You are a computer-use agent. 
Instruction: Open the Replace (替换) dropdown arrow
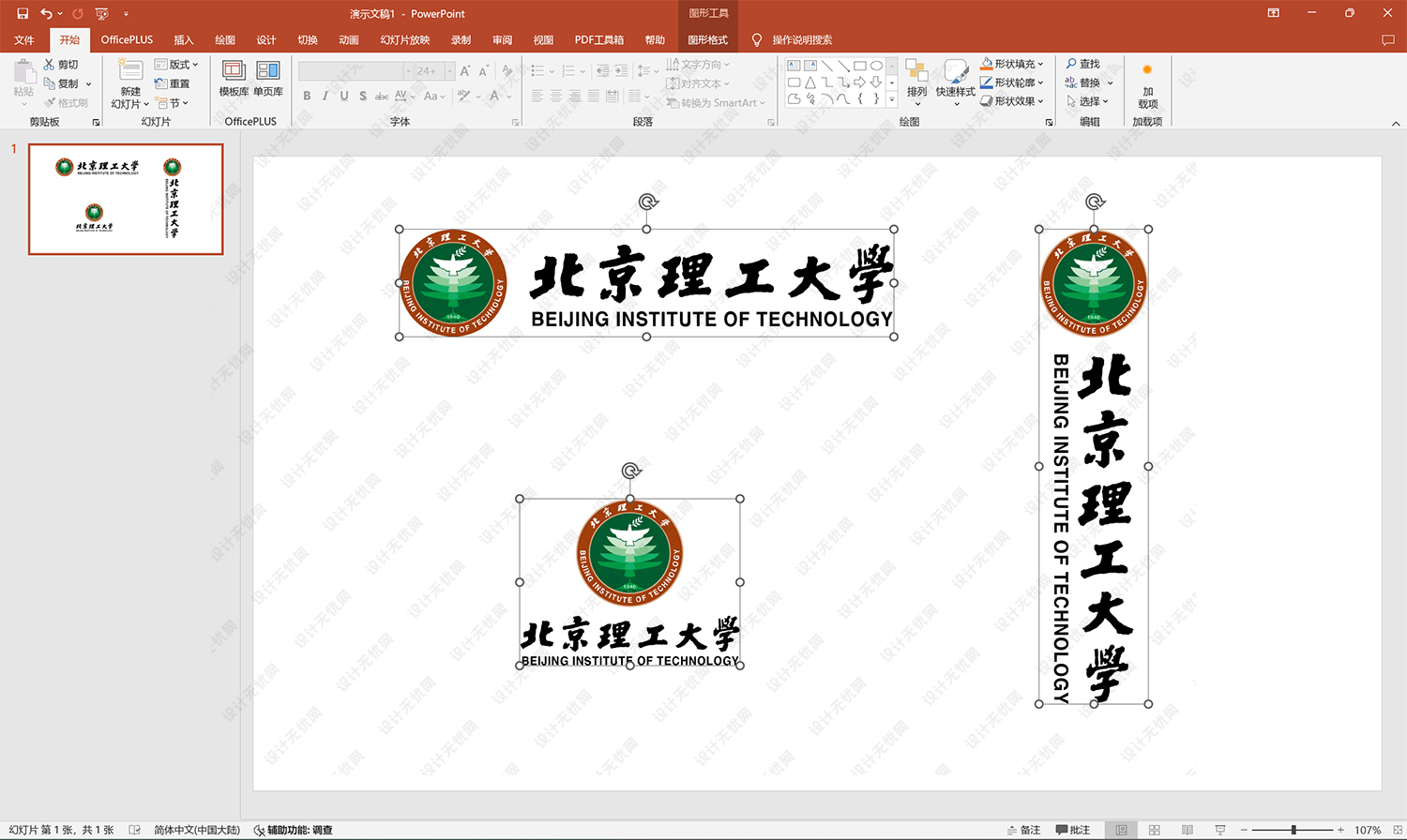pyautogui.click(x=1109, y=82)
